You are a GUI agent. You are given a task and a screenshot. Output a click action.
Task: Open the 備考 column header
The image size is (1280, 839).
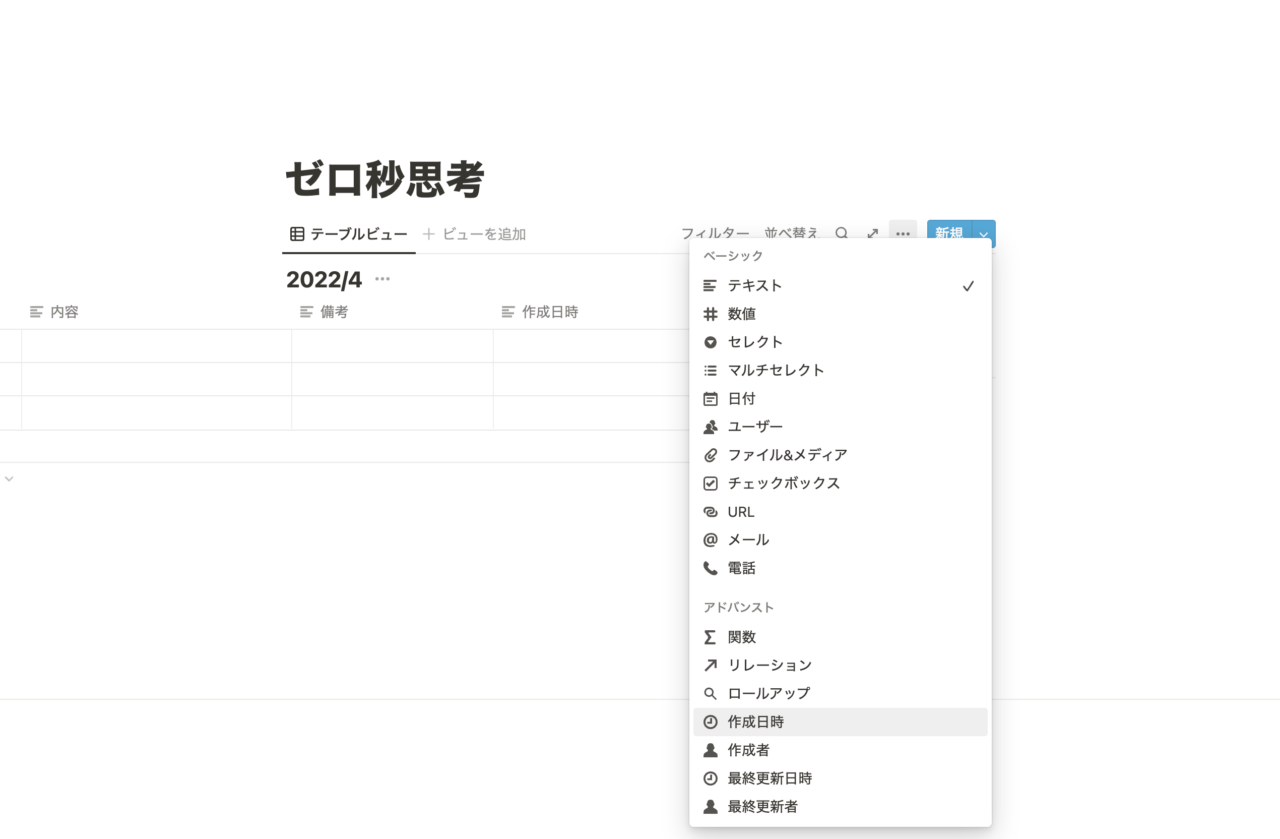click(392, 312)
